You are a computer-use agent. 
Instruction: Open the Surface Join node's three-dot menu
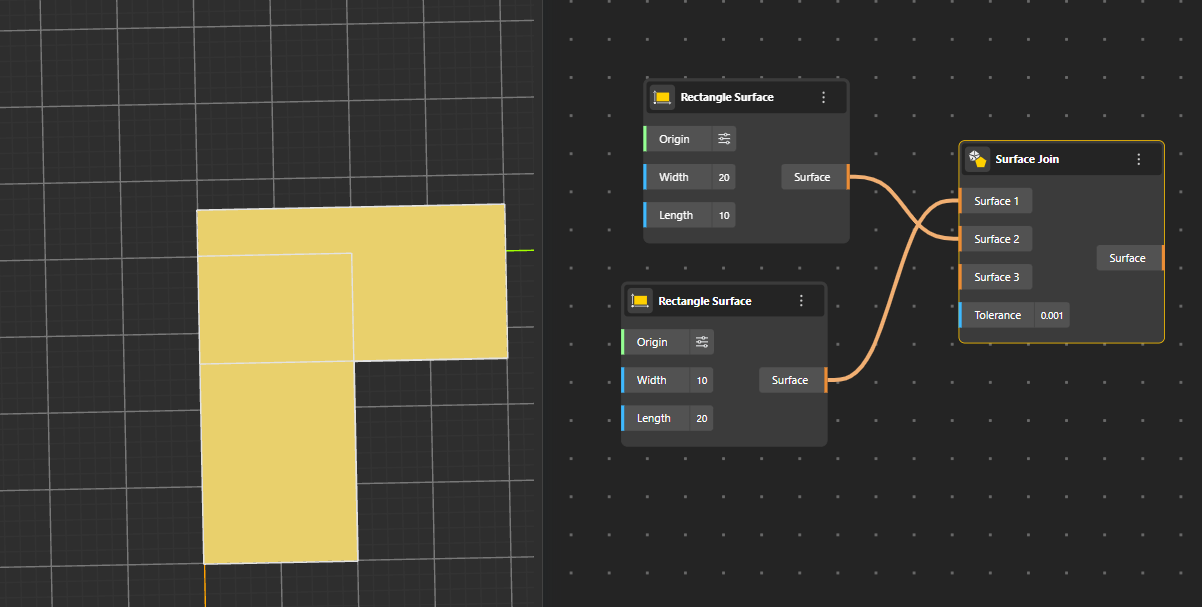(1138, 159)
